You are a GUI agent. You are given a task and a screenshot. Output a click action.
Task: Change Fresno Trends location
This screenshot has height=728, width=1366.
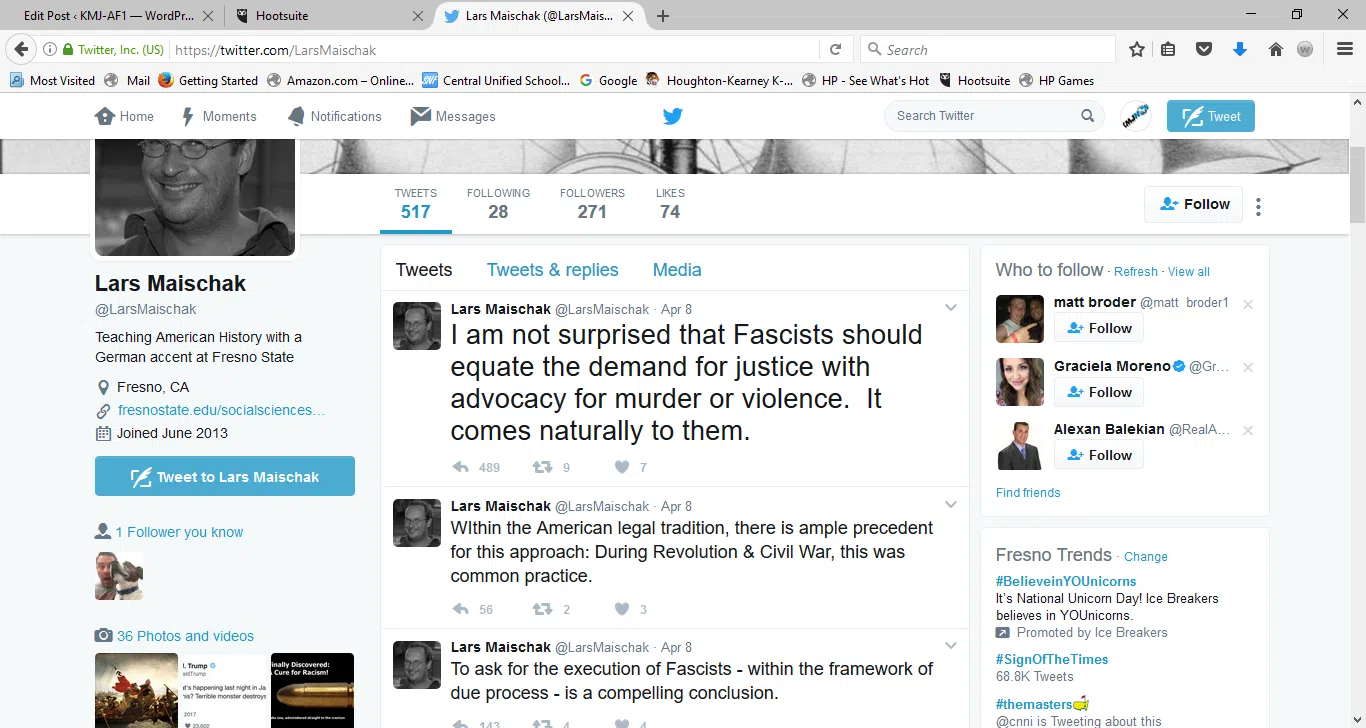pyautogui.click(x=1146, y=557)
